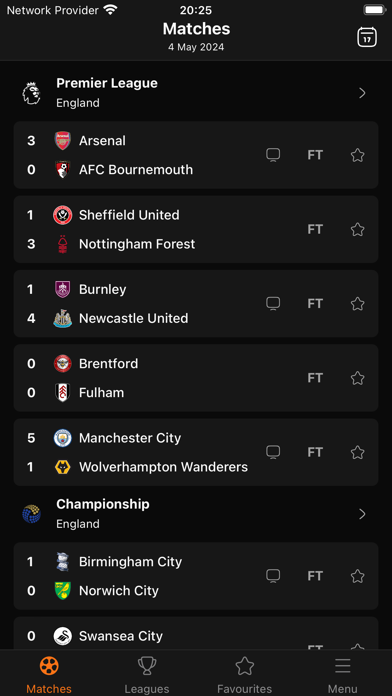Screen dimensions: 392x696
Task: Tap the 4 May 2024 date label
Action: pyautogui.click(x=196, y=47)
